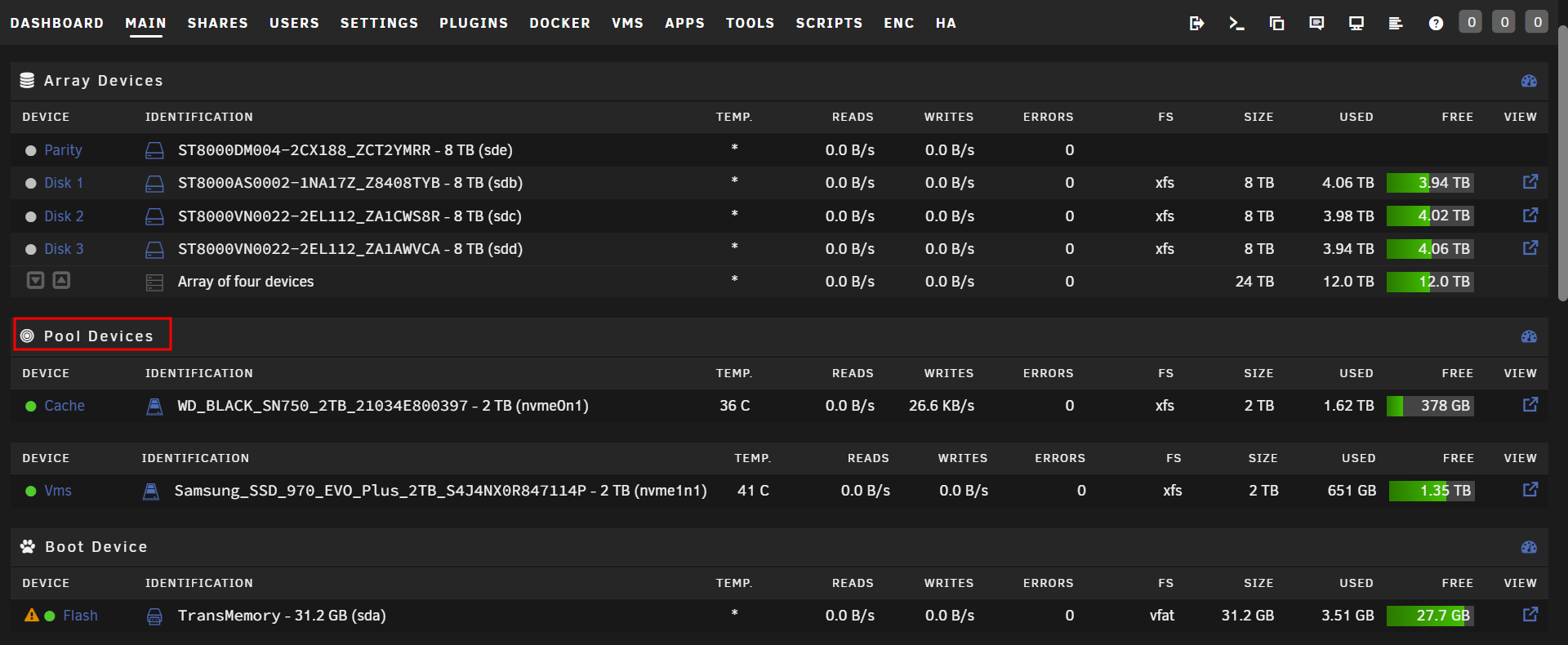
Task: Open the Disk 1 device link
Action: [x=64, y=183]
